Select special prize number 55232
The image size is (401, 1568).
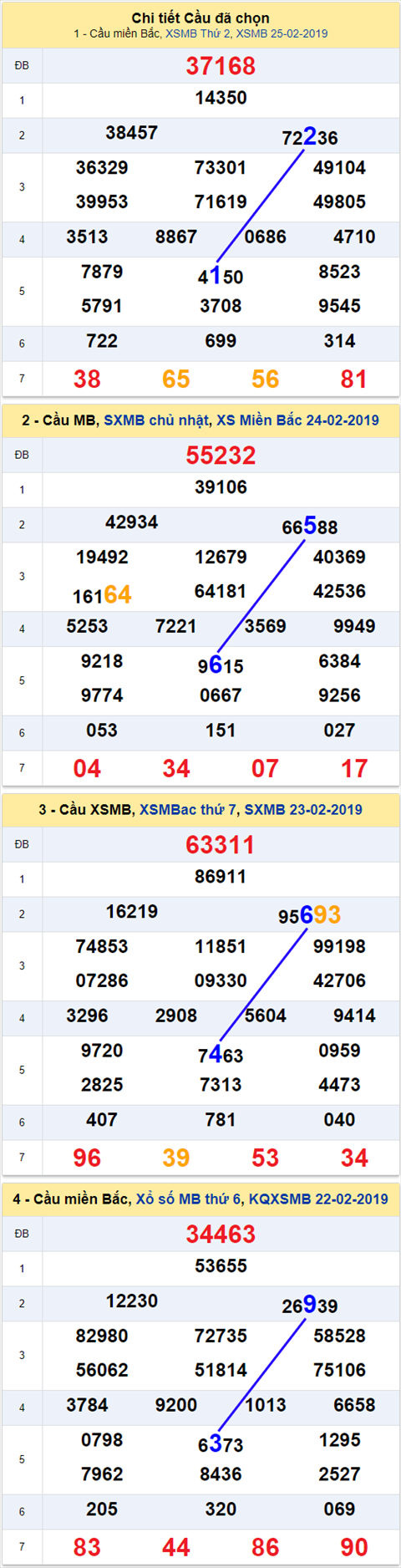pos(221,456)
